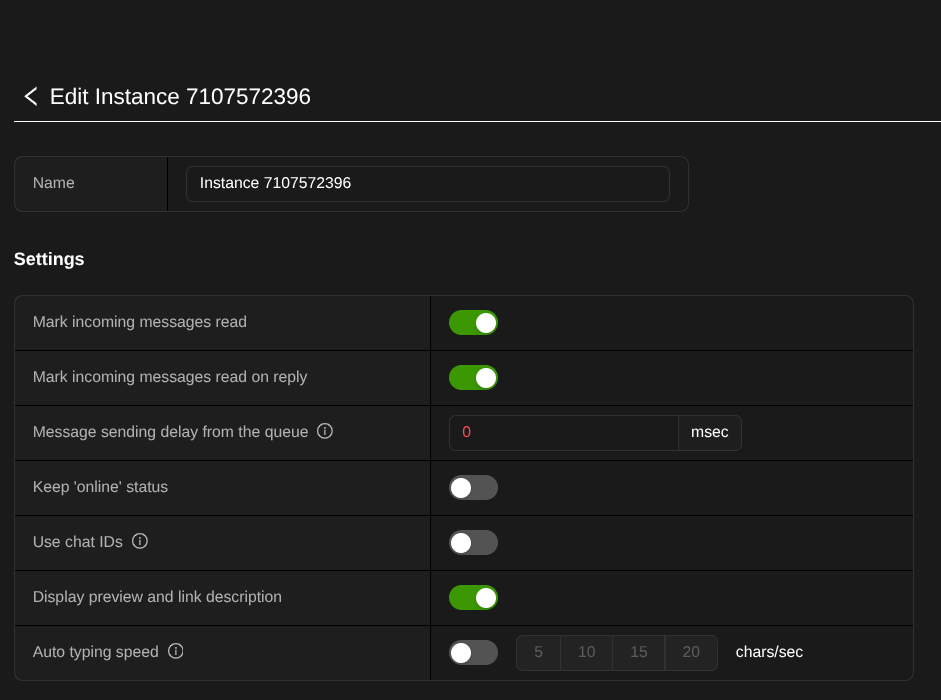Choose 10 chars/sec typing speed
The height and width of the screenshot is (700, 941).
[x=586, y=653]
